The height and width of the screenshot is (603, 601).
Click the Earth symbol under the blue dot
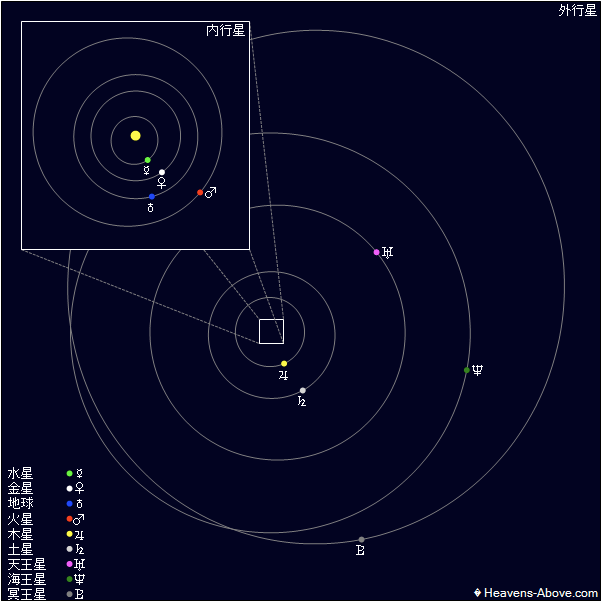(x=151, y=208)
